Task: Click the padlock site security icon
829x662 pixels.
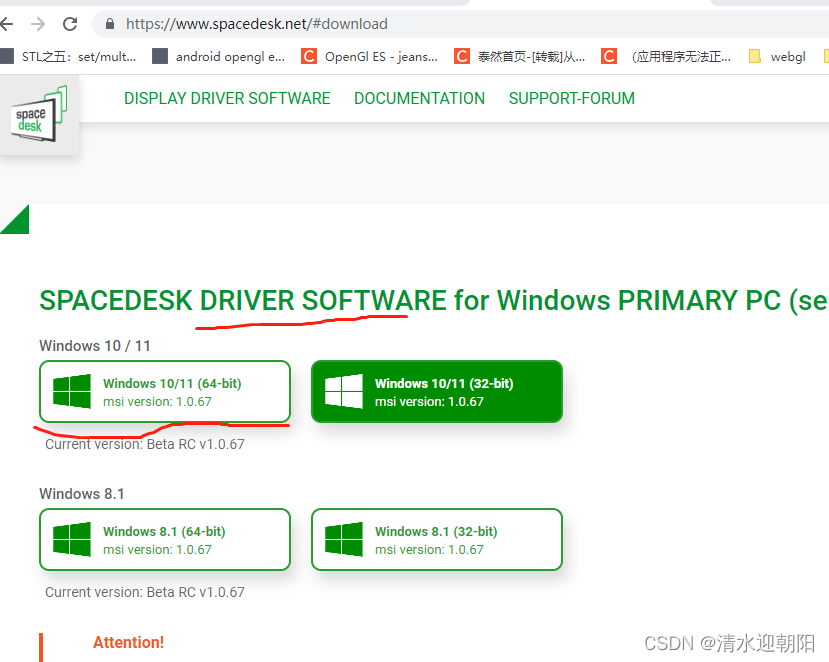Action: point(110,24)
